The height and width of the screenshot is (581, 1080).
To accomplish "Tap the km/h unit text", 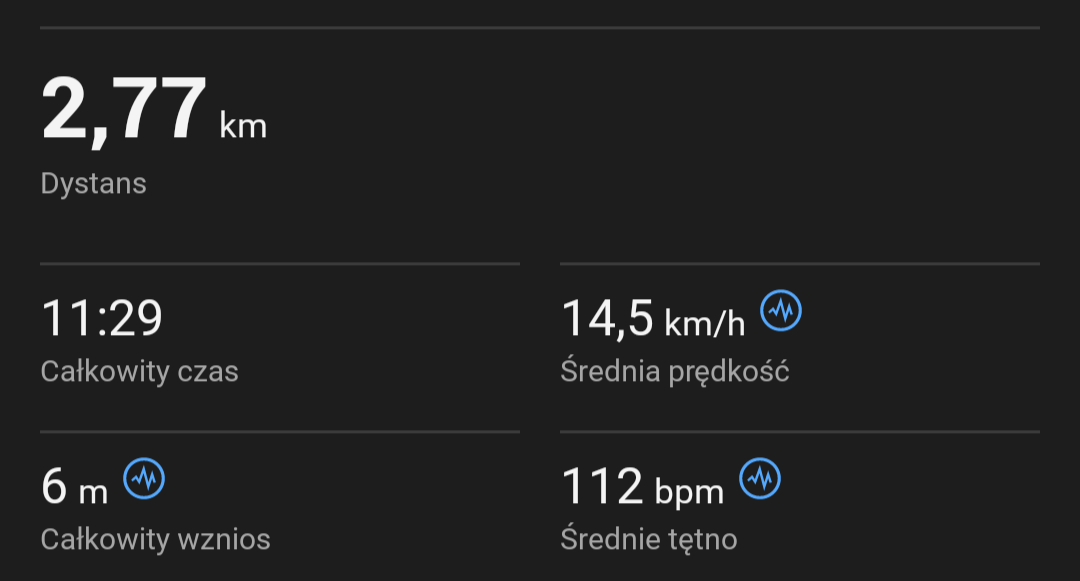I will (x=705, y=323).
